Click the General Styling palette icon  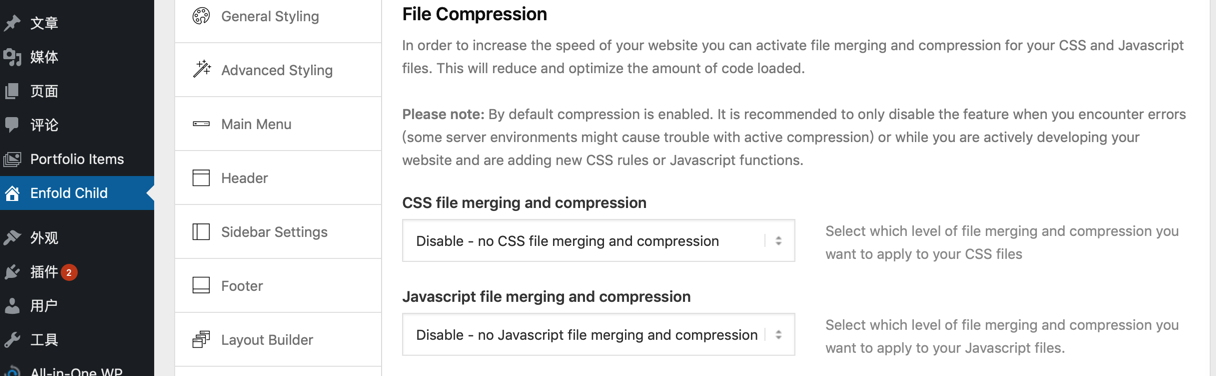[x=201, y=16]
